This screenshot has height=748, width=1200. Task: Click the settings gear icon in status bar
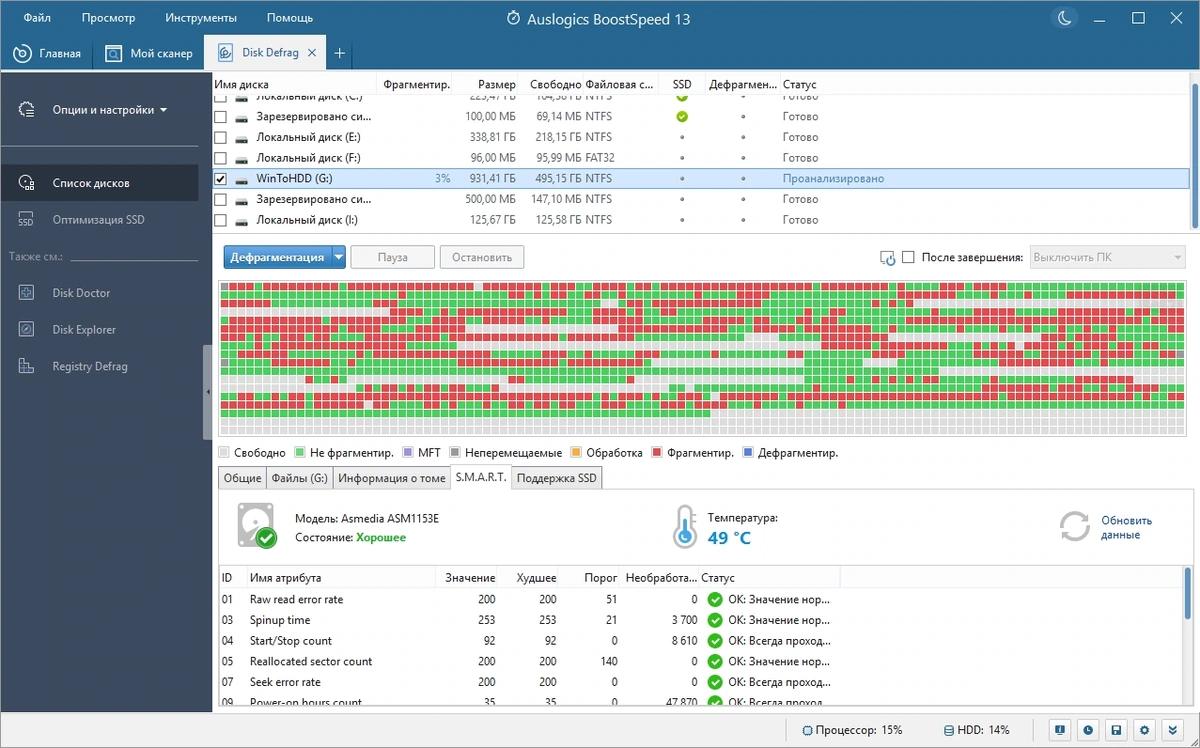click(x=1146, y=731)
